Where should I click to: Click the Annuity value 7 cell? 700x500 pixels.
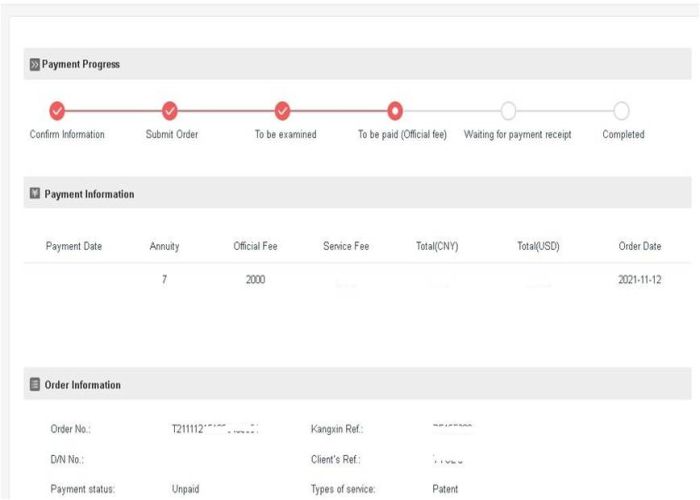[164, 280]
